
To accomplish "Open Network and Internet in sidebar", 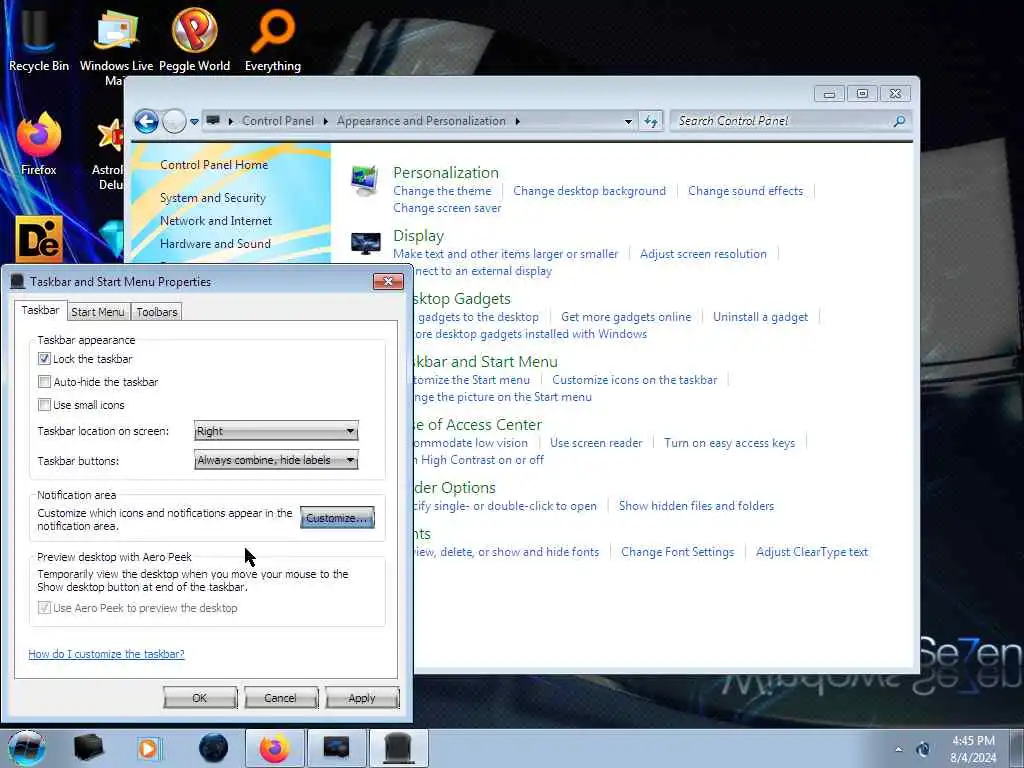I will click(x=216, y=221).
